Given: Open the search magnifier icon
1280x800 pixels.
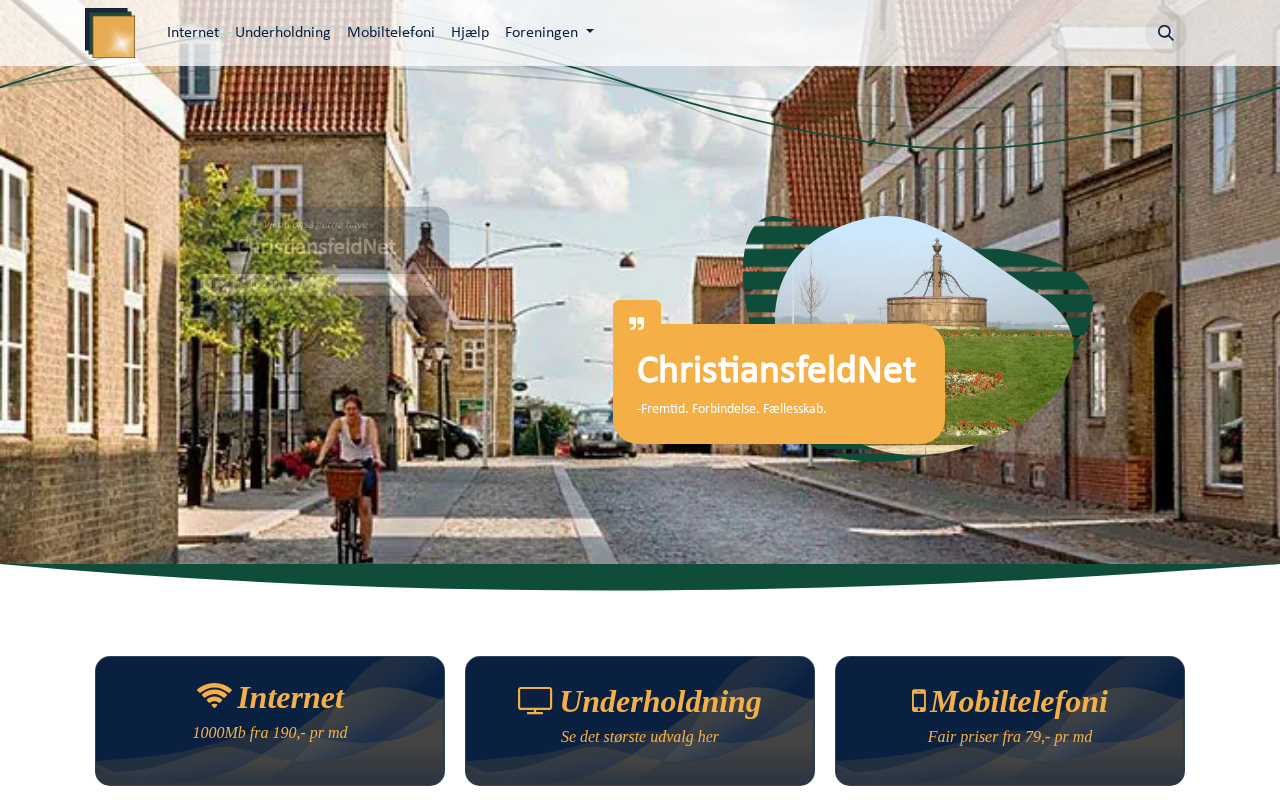Looking at the screenshot, I should point(1165,33).
